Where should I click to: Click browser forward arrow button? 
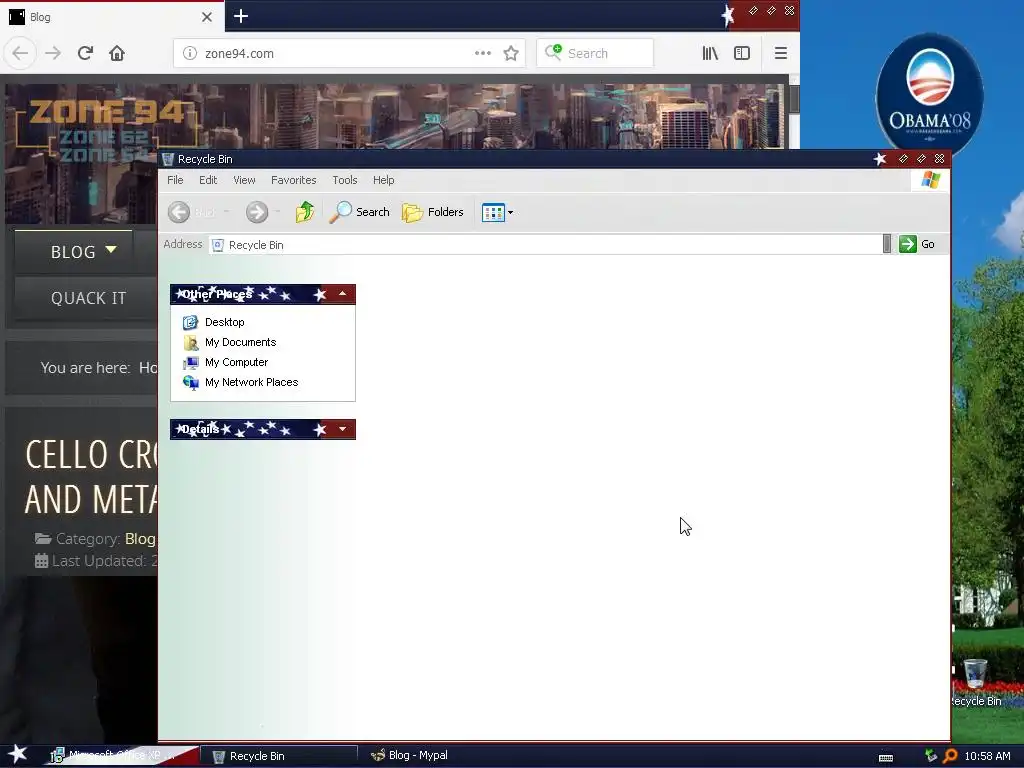[x=53, y=53]
